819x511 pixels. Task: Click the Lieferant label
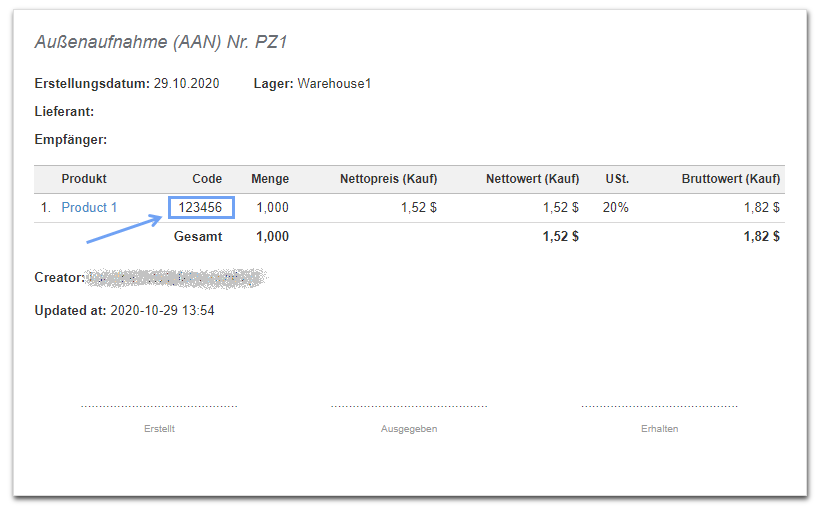coord(64,111)
